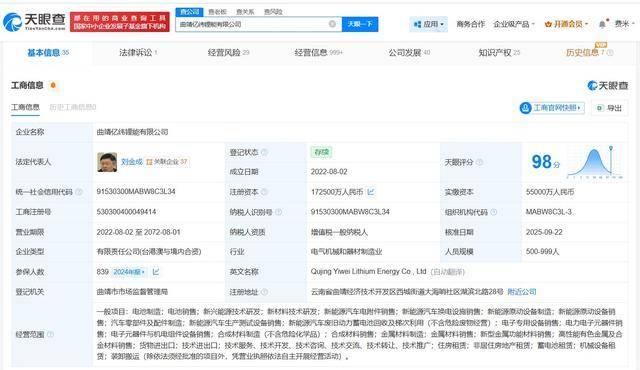Screen dimensions: 640x370
Task: Click the 电气机械和器材制造业 industry value
Action: click(346, 252)
